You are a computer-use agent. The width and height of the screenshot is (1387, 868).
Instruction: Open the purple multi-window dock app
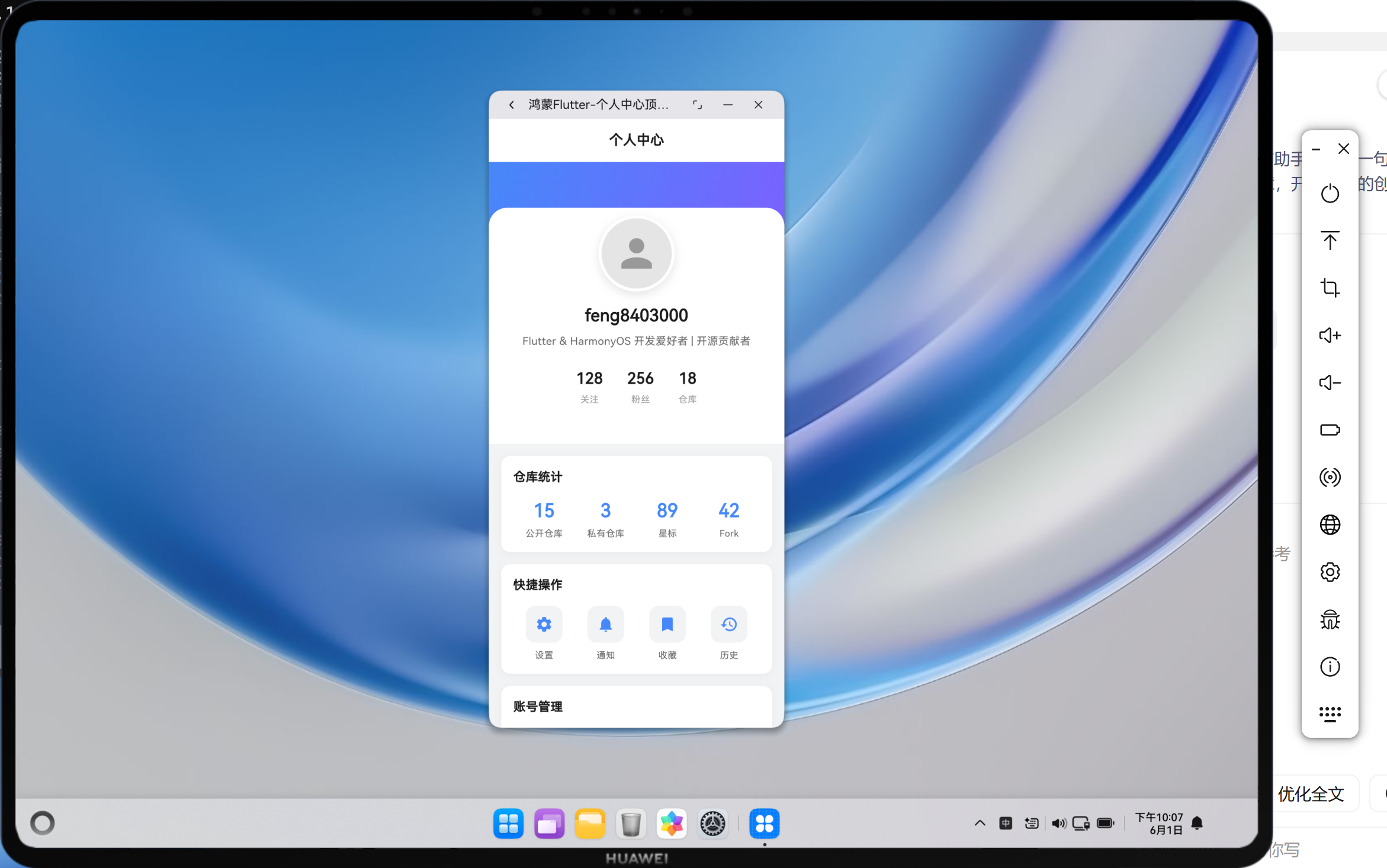pyautogui.click(x=549, y=823)
